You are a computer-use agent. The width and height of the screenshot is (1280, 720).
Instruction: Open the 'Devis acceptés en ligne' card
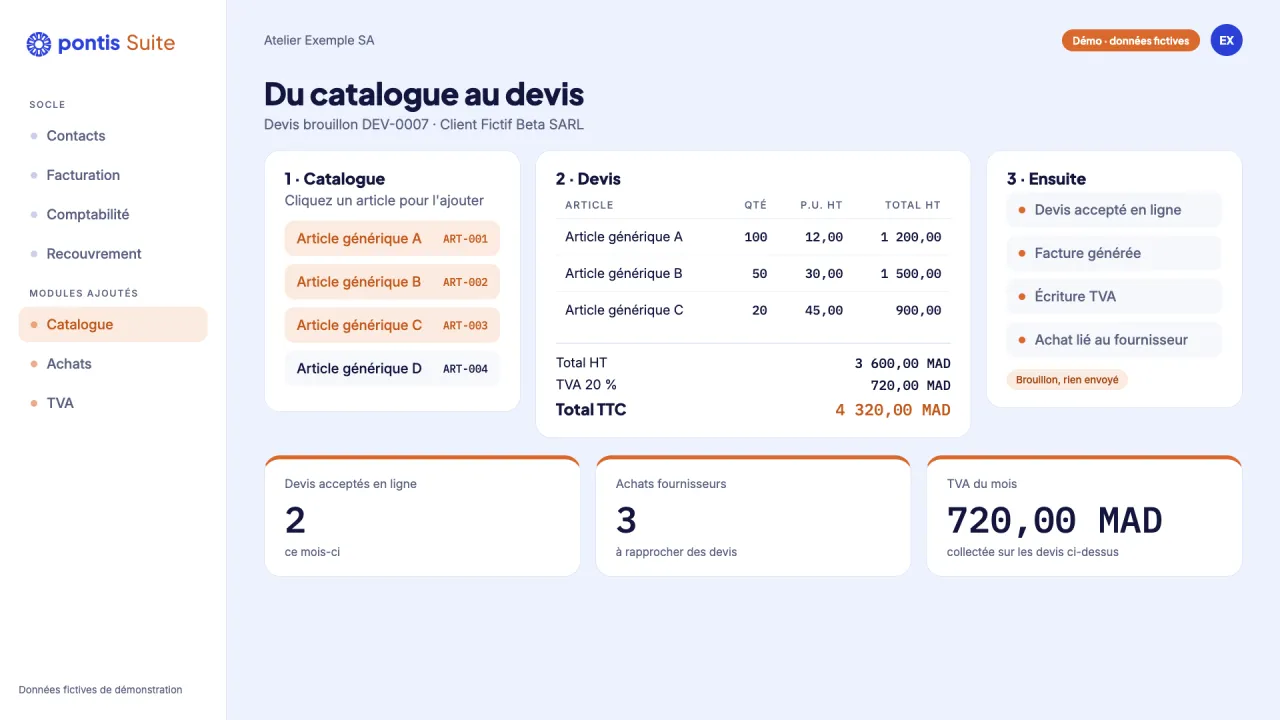coord(422,516)
